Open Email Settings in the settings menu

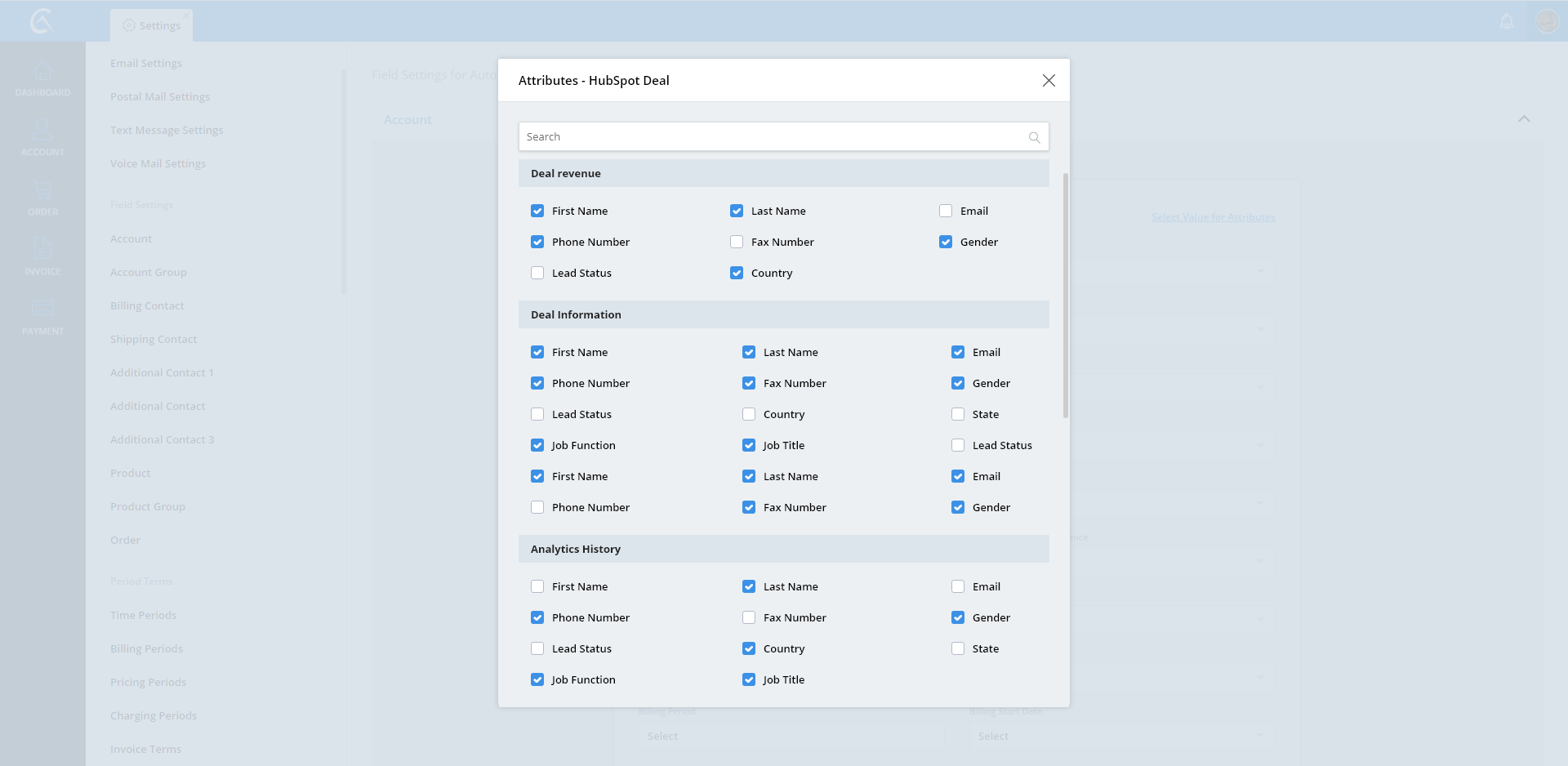pyautogui.click(x=146, y=63)
